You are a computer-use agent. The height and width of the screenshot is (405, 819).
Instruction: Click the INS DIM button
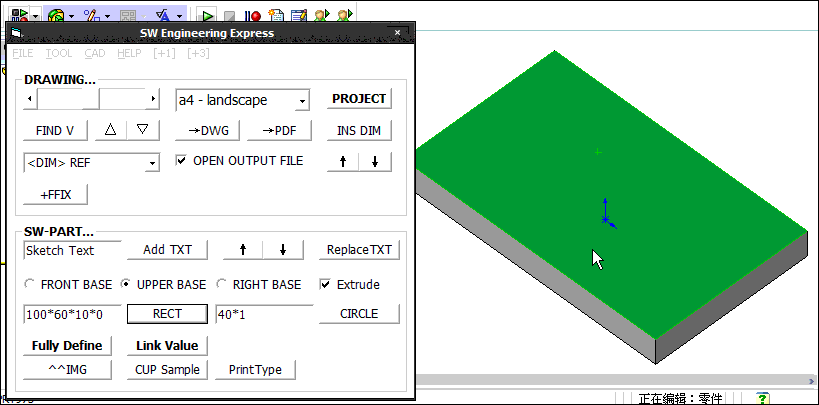pyautogui.click(x=359, y=131)
